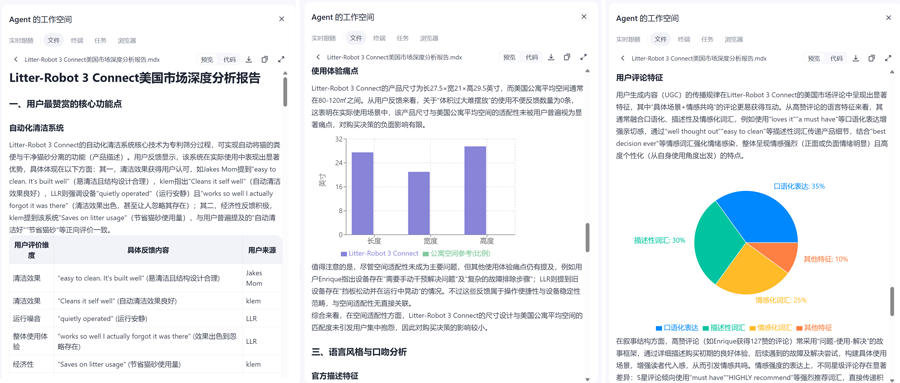Screen dimensions: 900x383
Task: Select the 用户来源 table header
Action: pyautogui.click(x=262, y=250)
